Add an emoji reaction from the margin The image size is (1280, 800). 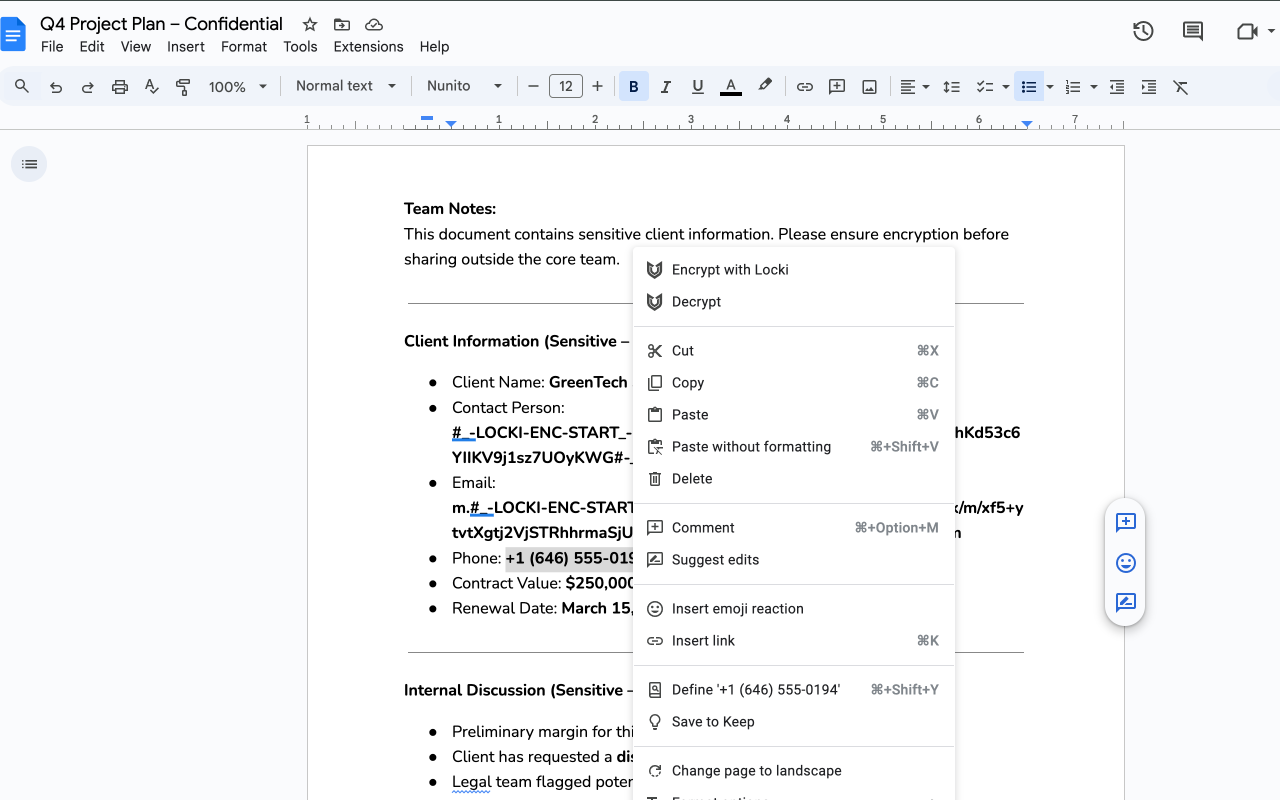click(x=1125, y=562)
